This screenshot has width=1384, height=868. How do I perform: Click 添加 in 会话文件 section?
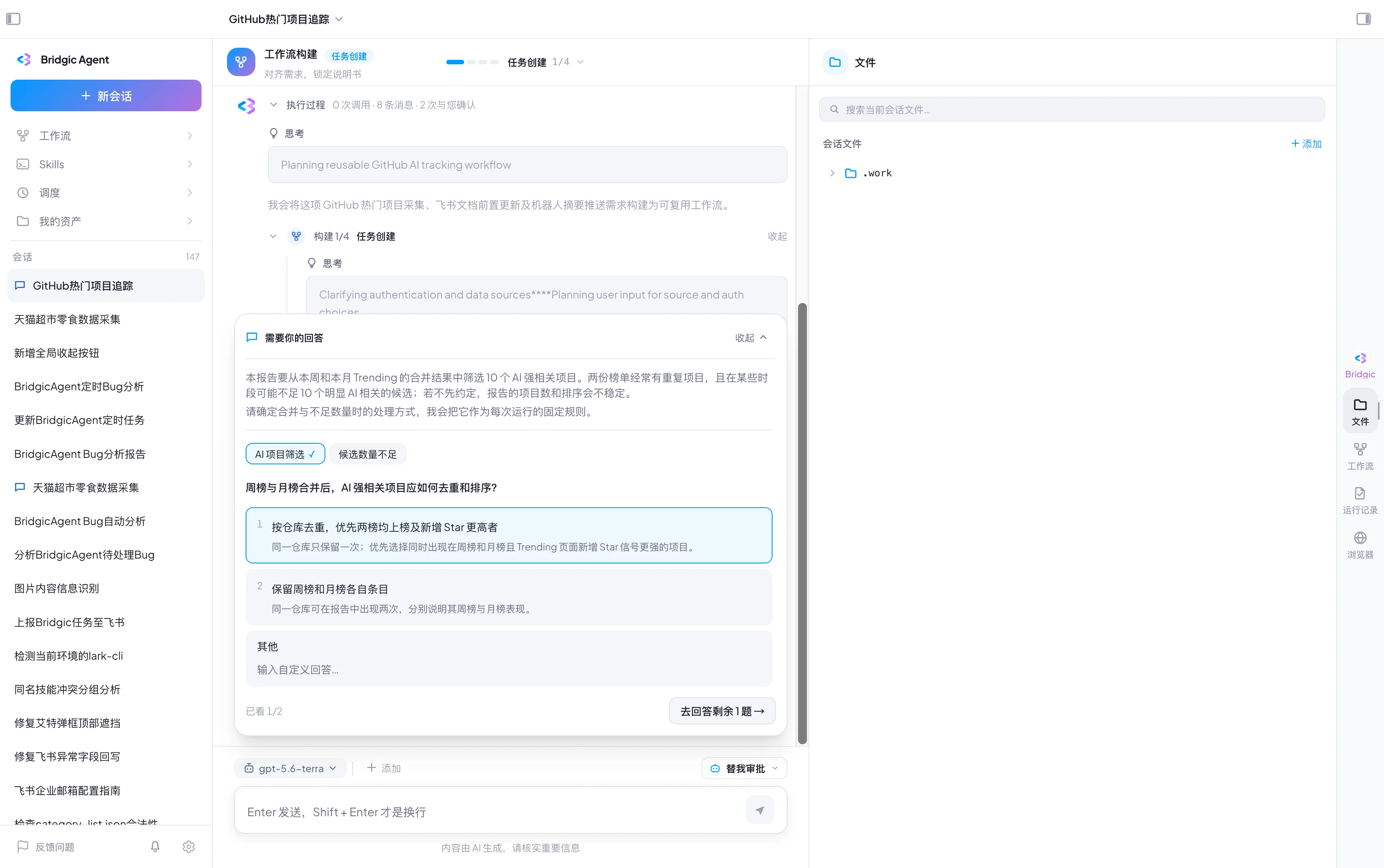click(x=1306, y=144)
